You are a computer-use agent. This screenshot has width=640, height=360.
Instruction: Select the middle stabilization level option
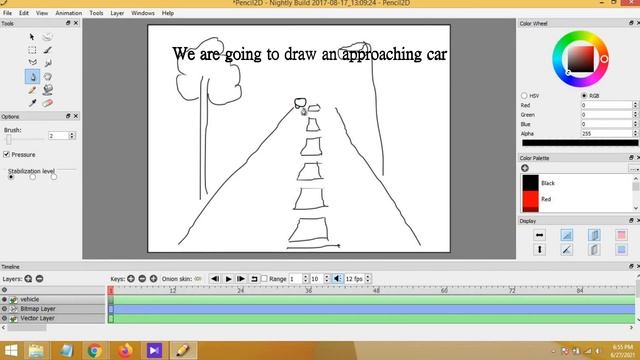(32, 177)
